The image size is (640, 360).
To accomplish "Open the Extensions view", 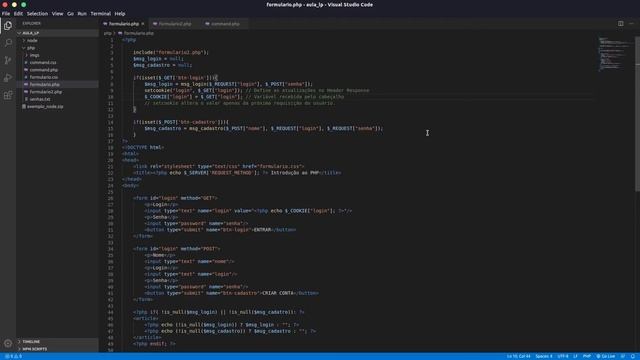I will point(8,96).
